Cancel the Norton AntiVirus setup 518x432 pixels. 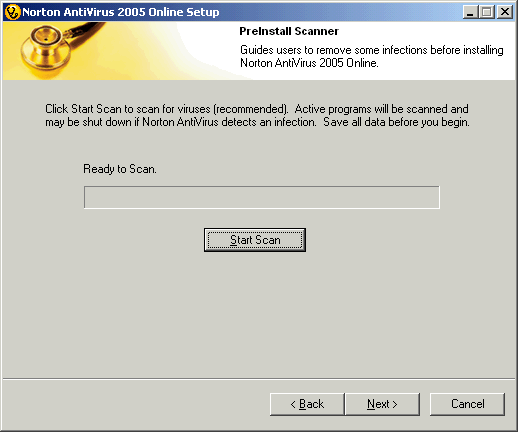[x=467, y=404]
